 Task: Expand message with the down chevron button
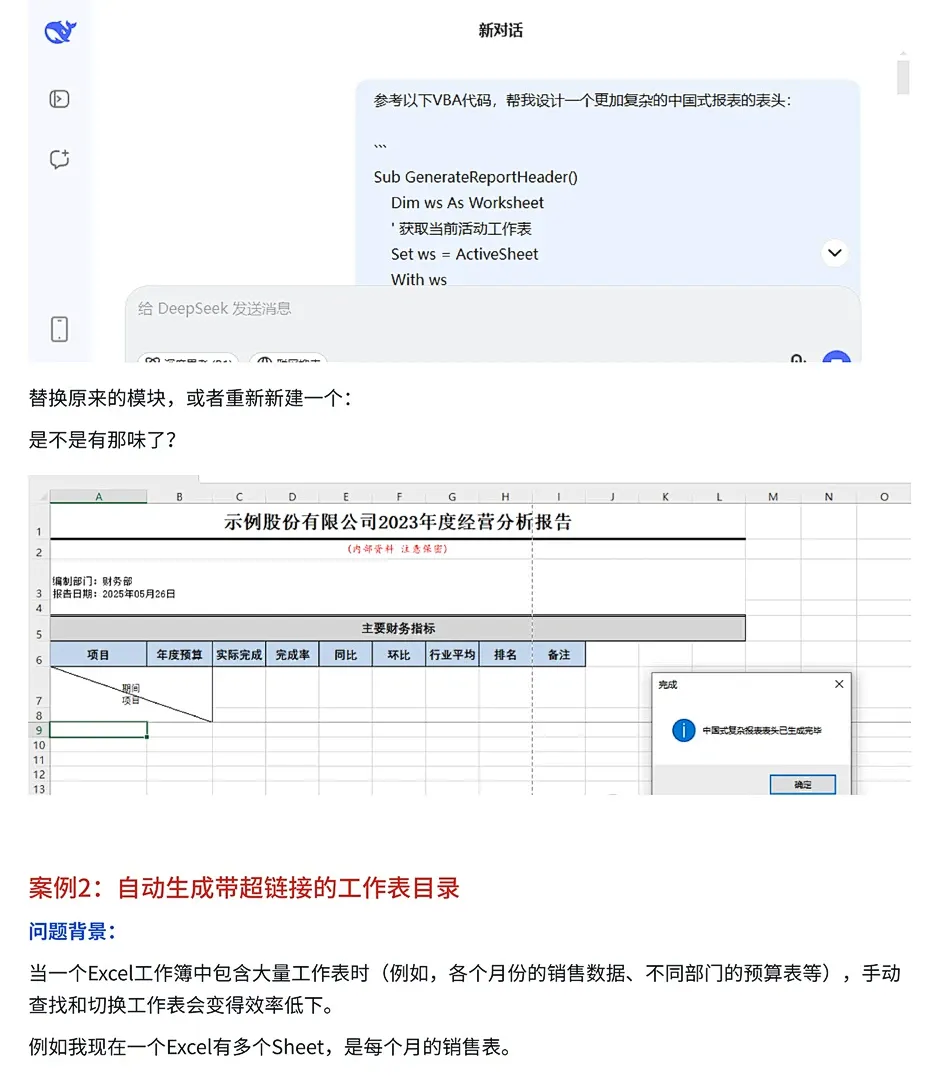834,253
